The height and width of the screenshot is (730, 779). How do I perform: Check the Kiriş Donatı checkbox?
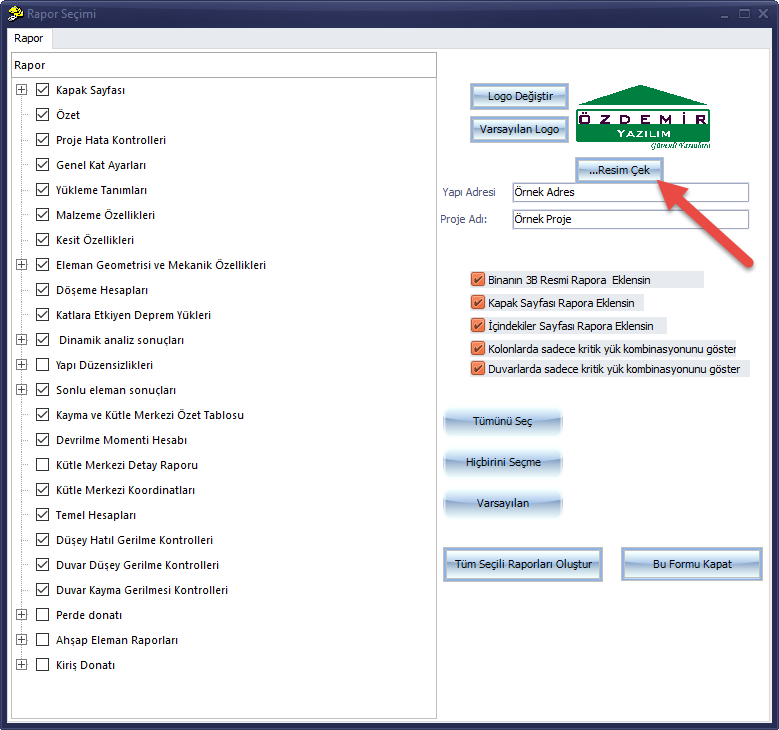coord(43,664)
